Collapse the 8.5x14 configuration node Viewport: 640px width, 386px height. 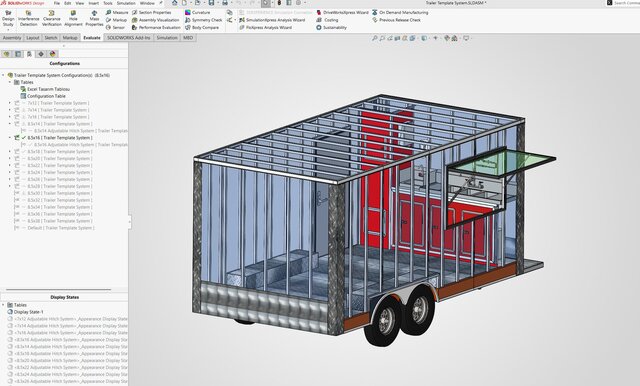coord(10,124)
